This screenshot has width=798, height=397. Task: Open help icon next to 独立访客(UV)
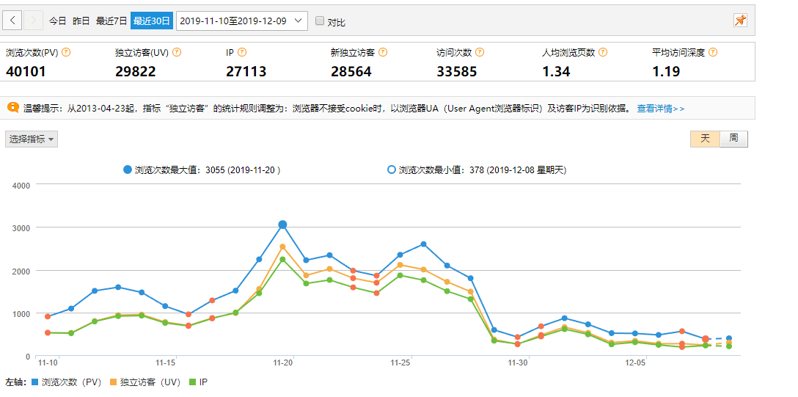177,52
